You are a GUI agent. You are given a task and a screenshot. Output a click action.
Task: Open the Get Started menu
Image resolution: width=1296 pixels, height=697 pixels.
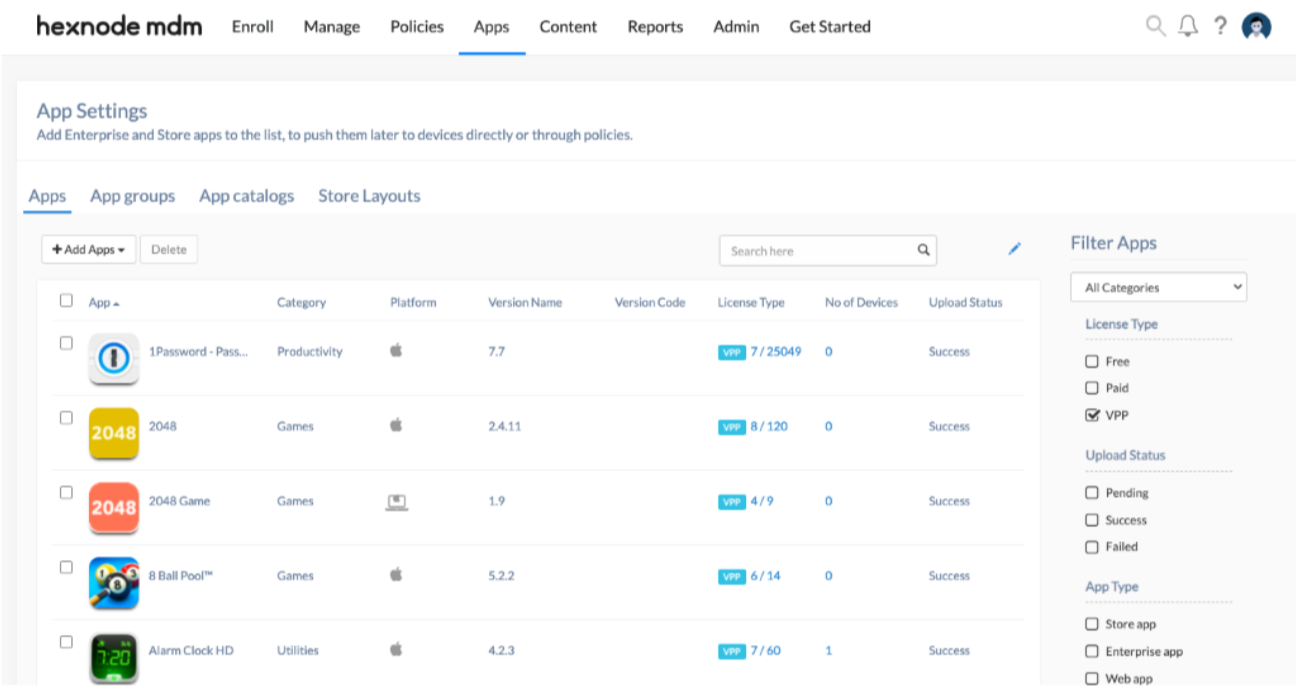pyautogui.click(x=830, y=27)
